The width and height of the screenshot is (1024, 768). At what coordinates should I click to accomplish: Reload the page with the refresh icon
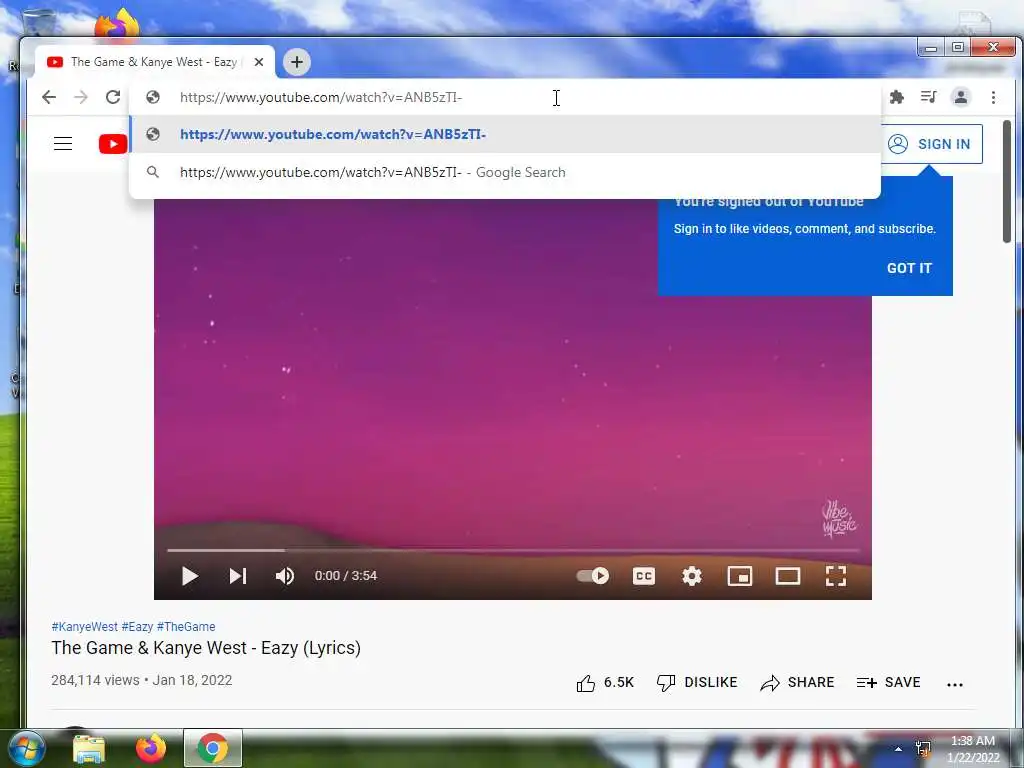(113, 97)
